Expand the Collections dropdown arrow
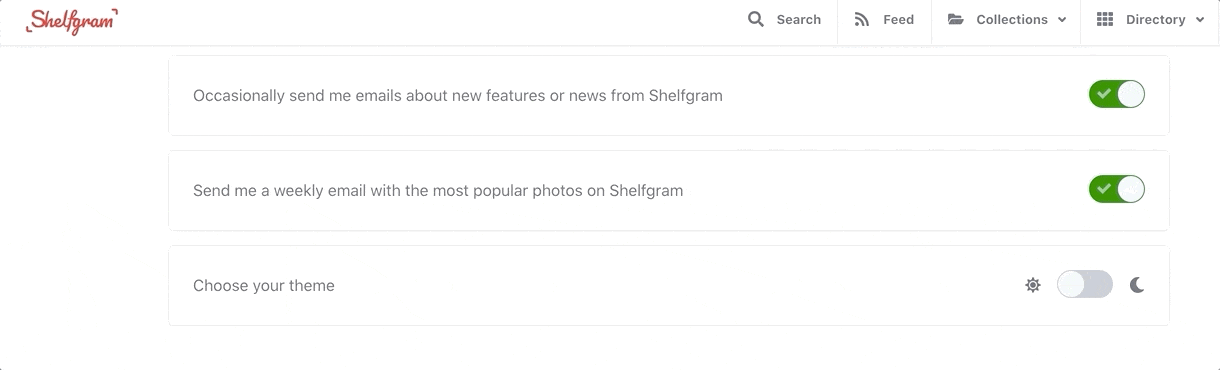Image resolution: width=1220 pixels, height=370 pixels. click(1062, 20)
